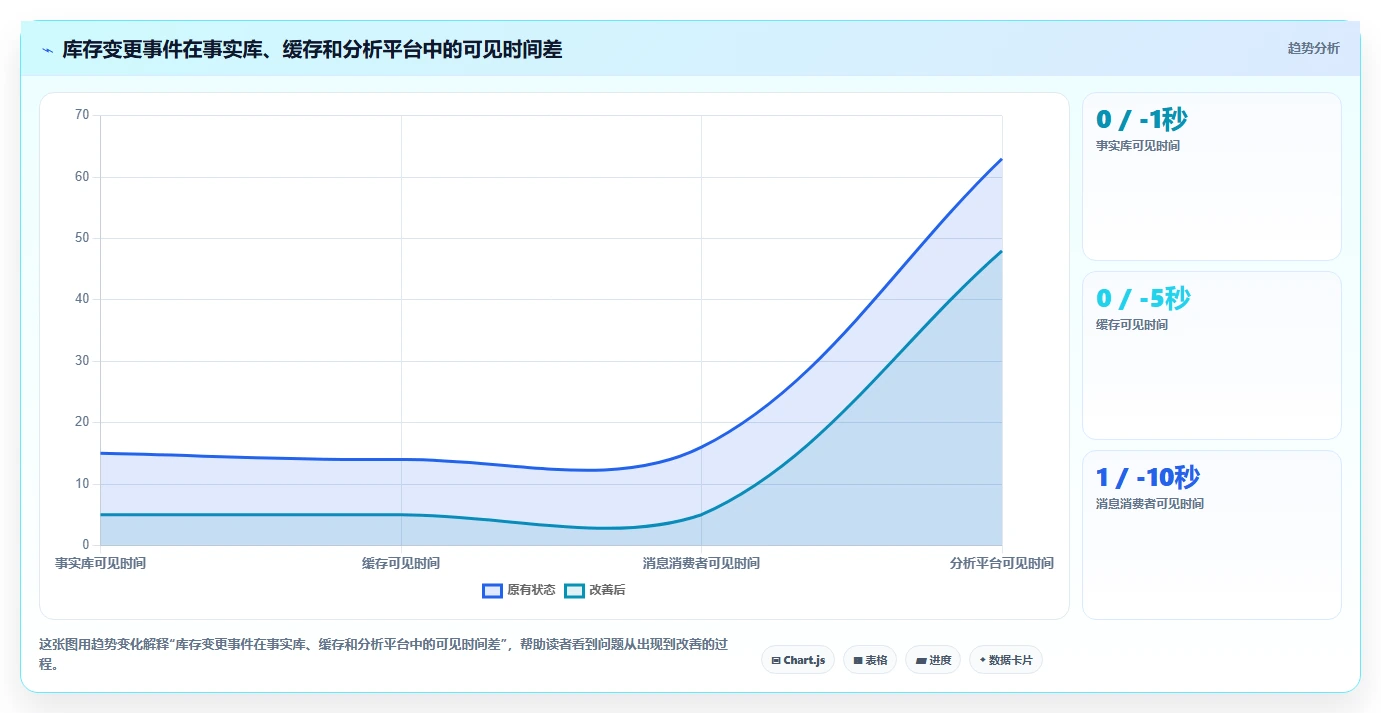Click the y-axis value 60
1381x713 pixels.
coord(82,177)
